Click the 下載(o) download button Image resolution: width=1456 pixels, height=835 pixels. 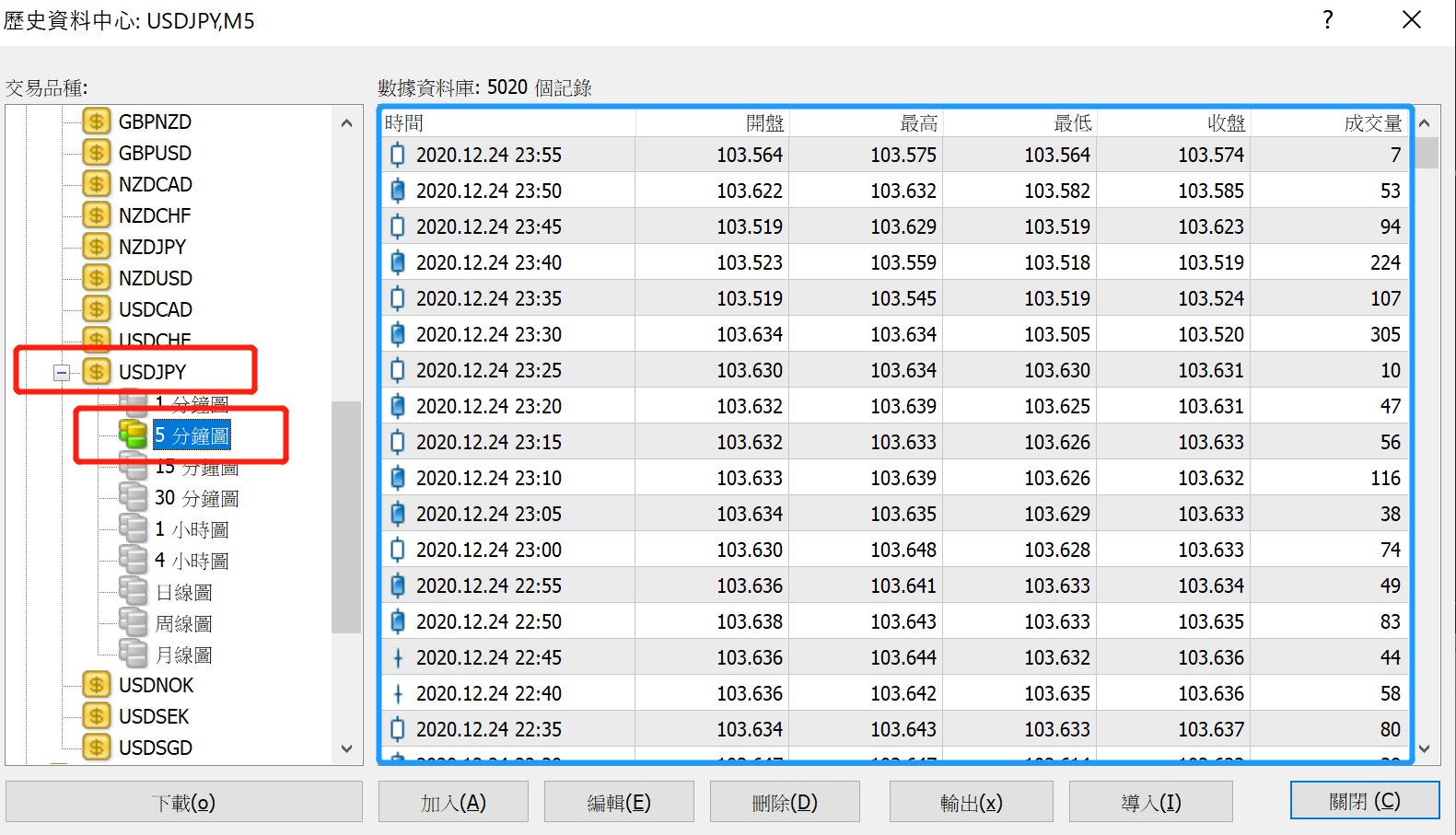(x=184, y=802)
